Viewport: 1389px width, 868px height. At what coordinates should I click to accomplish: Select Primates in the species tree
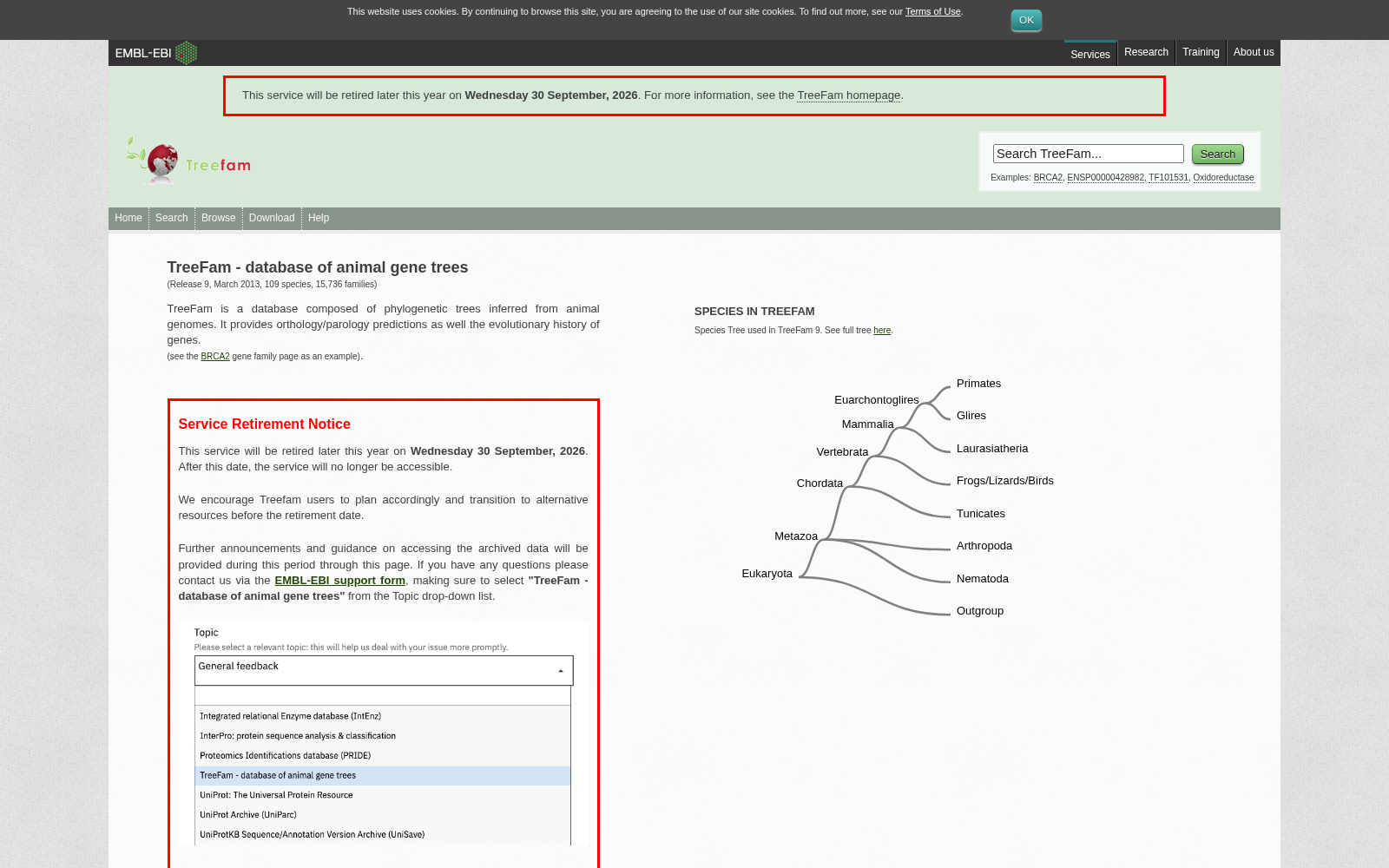click(978, 384)
